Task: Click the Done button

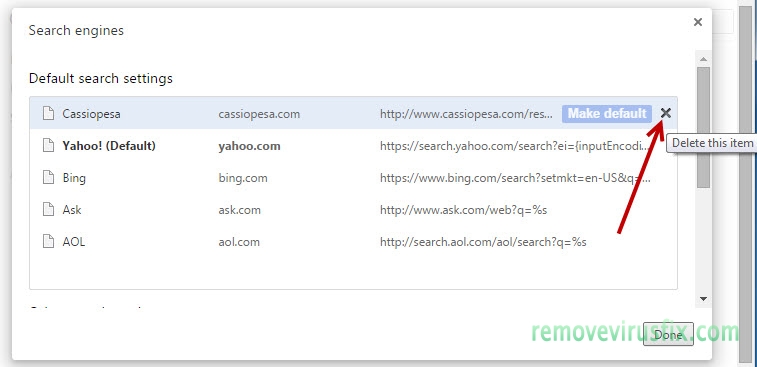Action: (668, 334)
